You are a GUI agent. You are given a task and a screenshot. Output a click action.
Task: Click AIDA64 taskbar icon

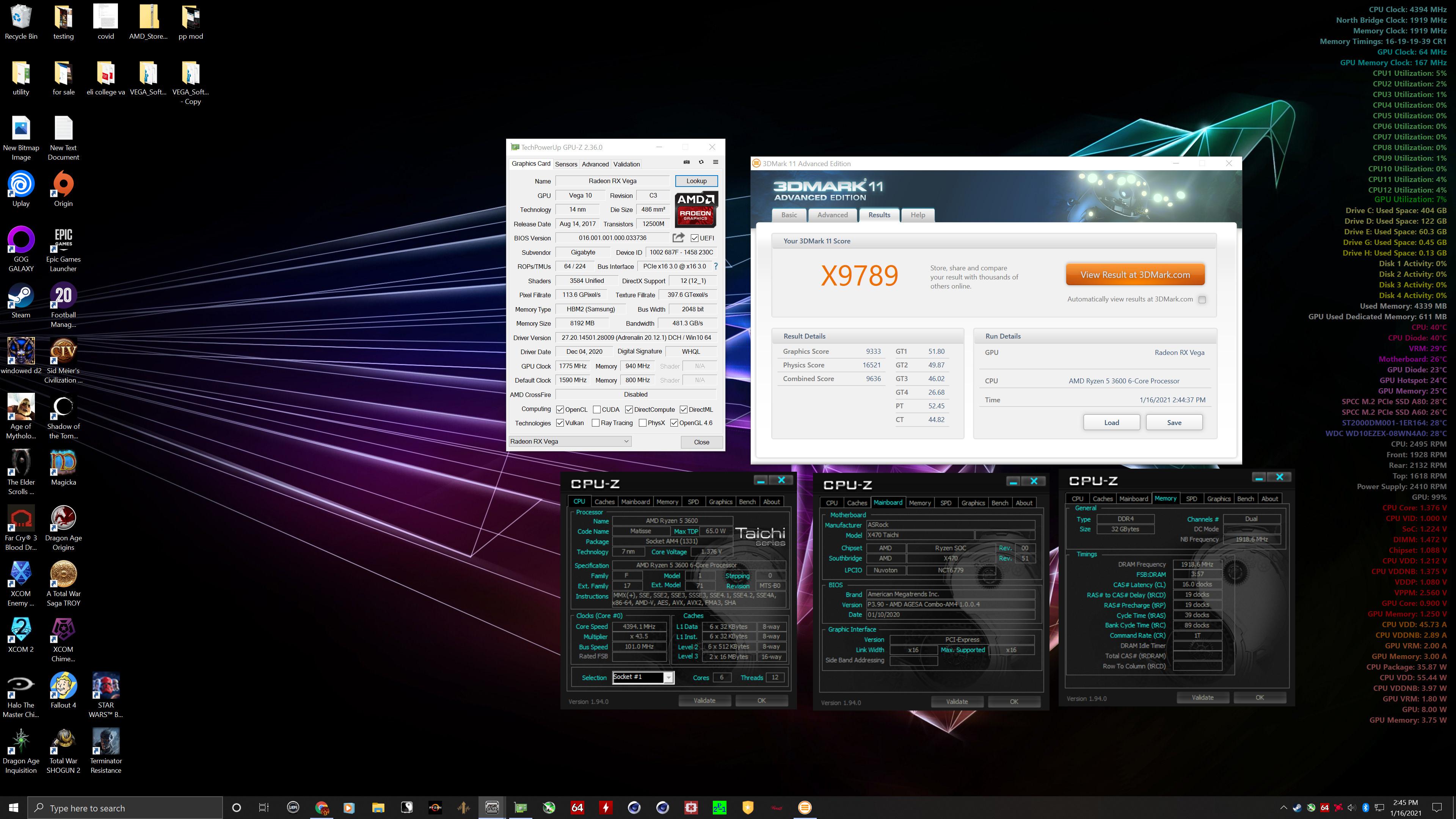point(577,808)
